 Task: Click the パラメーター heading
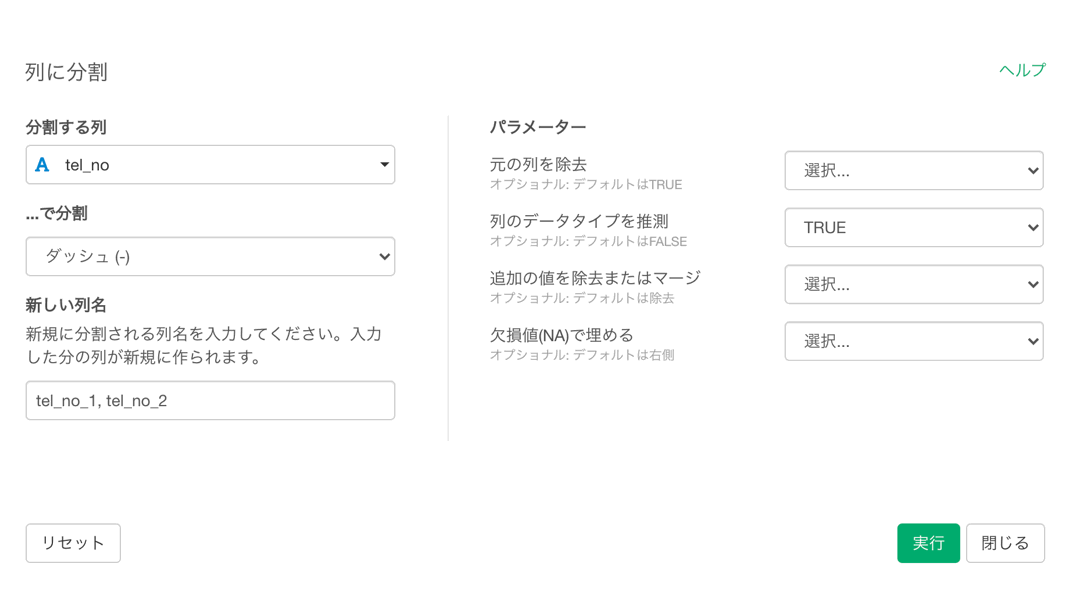538,127
